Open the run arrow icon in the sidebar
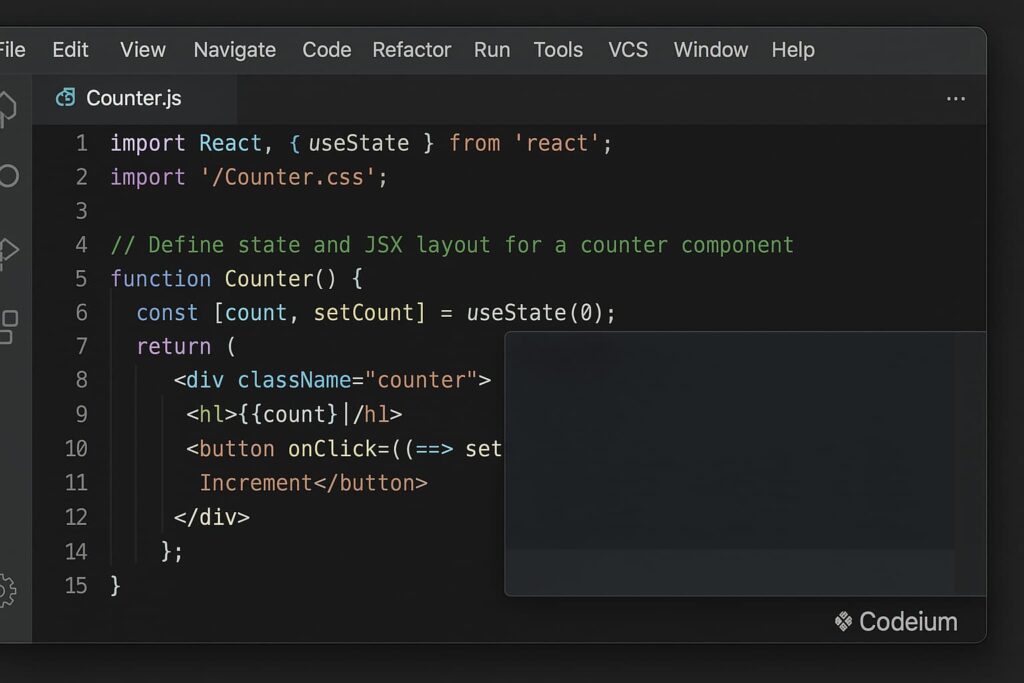Screen dimensions: 1024x683 8,251
